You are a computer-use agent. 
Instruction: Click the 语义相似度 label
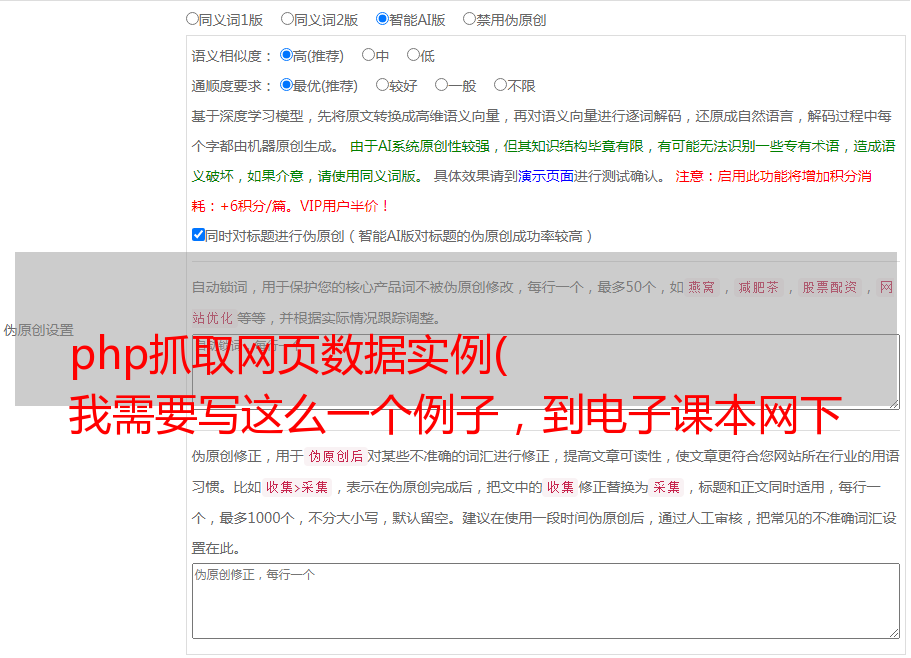pos(231,56)
